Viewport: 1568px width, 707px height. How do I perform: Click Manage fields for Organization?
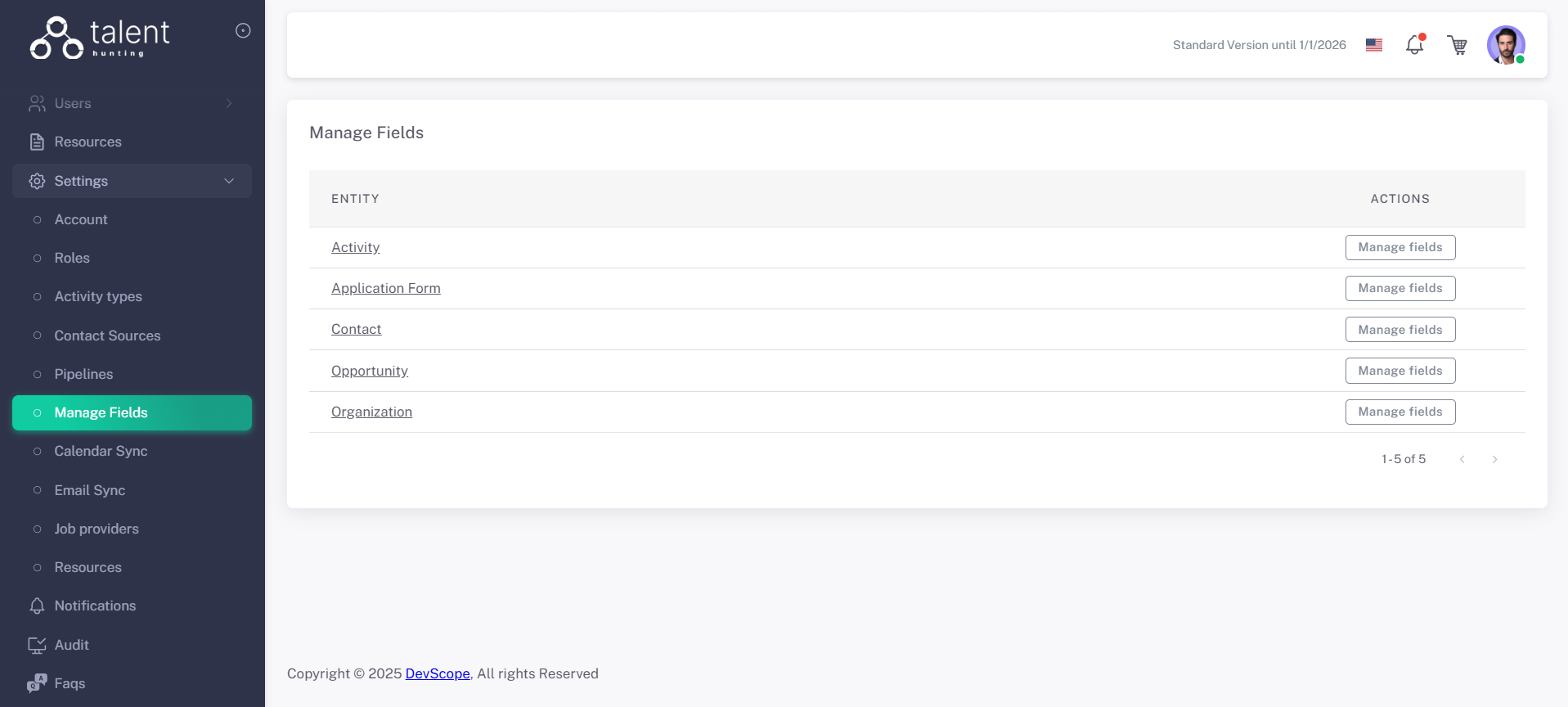point(1400,412)
